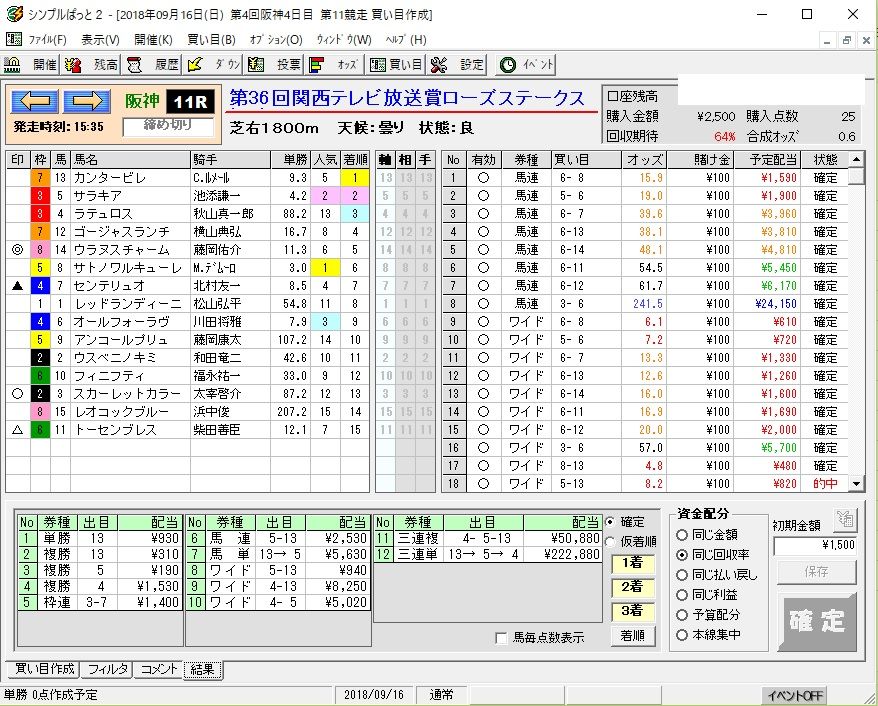
Task: Click the ◎ mark for ウラヌスチャーム
Action: (x=17, y=250)
